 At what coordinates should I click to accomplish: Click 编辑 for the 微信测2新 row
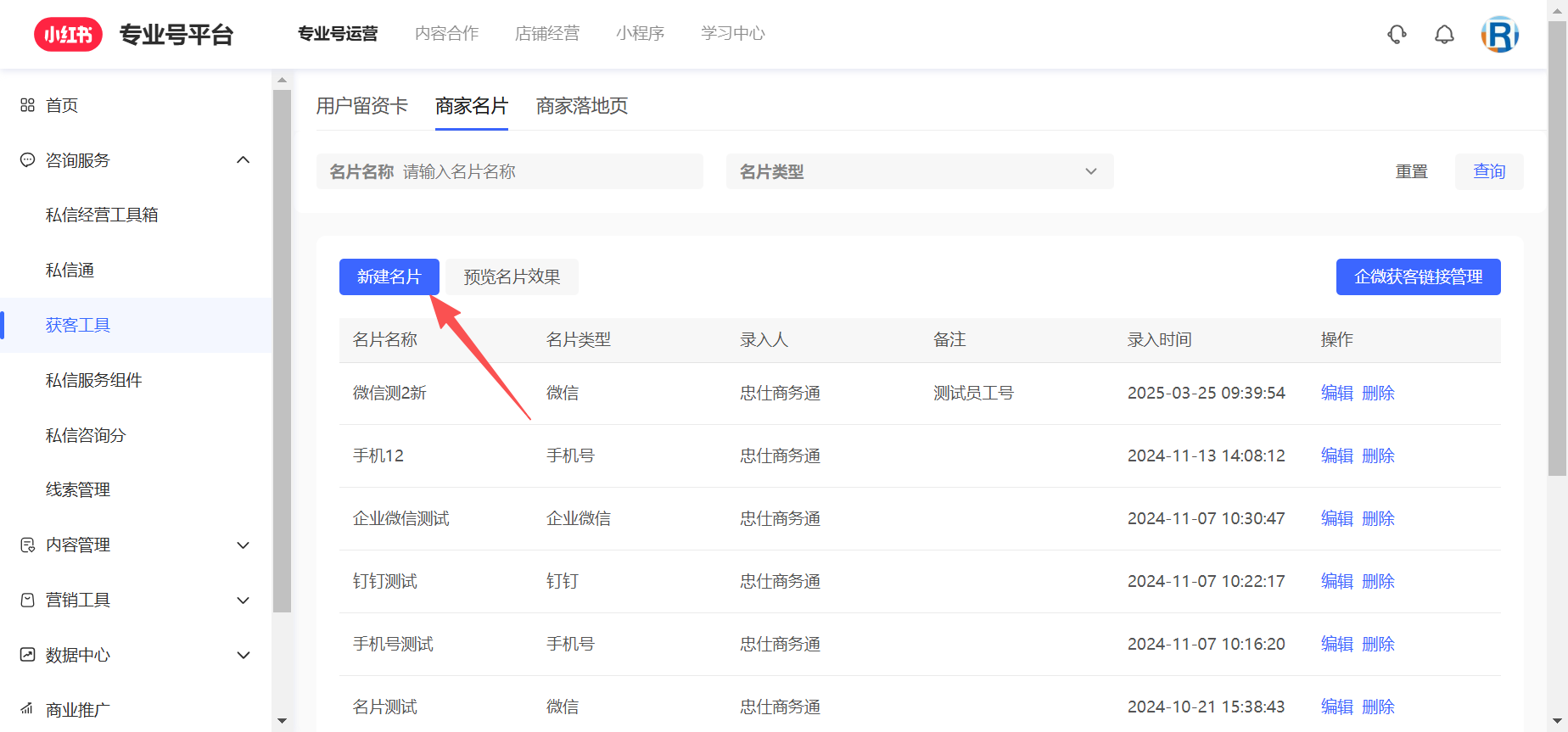tap(1336, 394)
